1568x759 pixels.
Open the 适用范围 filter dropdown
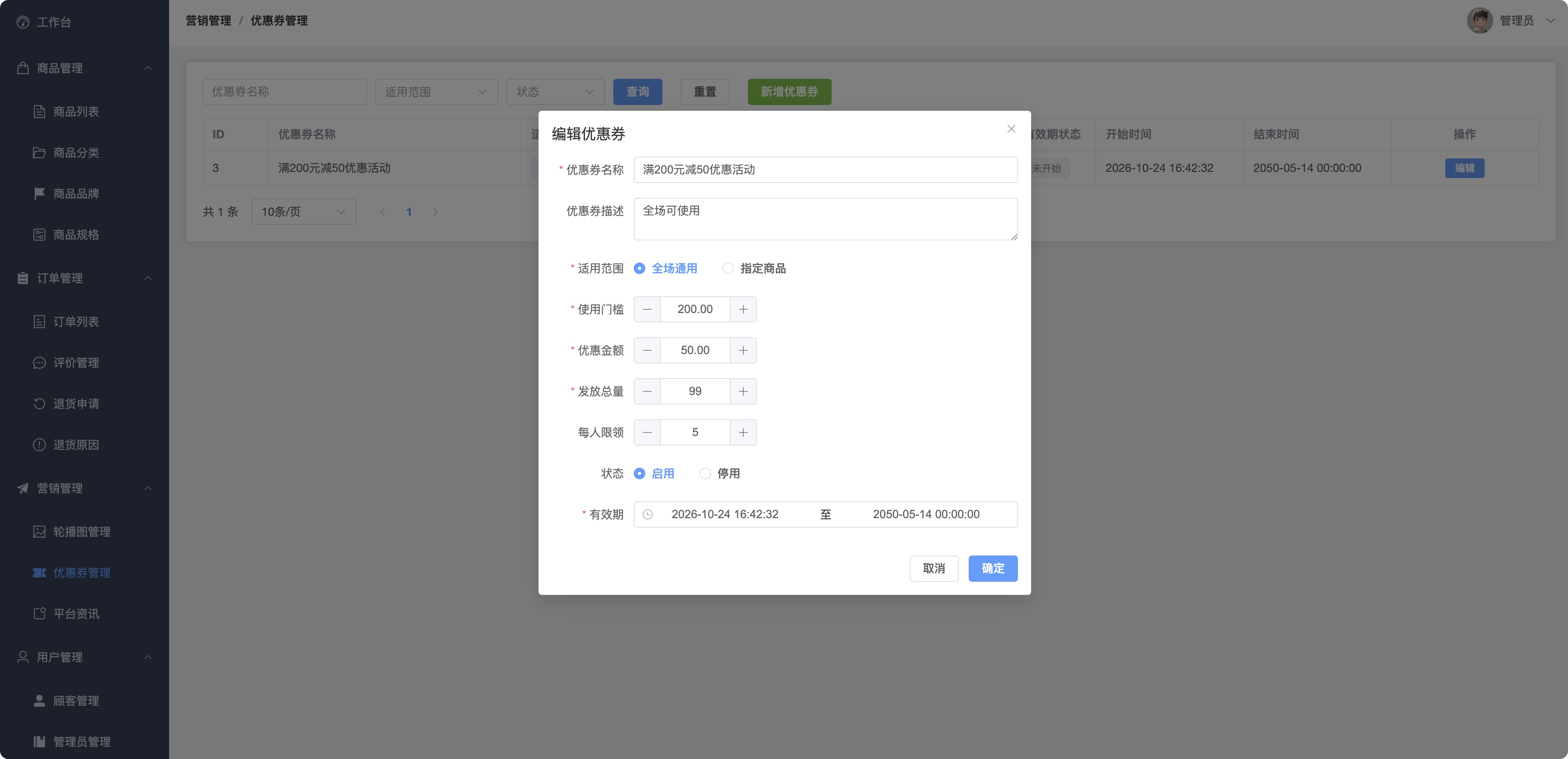coord(436,92)
